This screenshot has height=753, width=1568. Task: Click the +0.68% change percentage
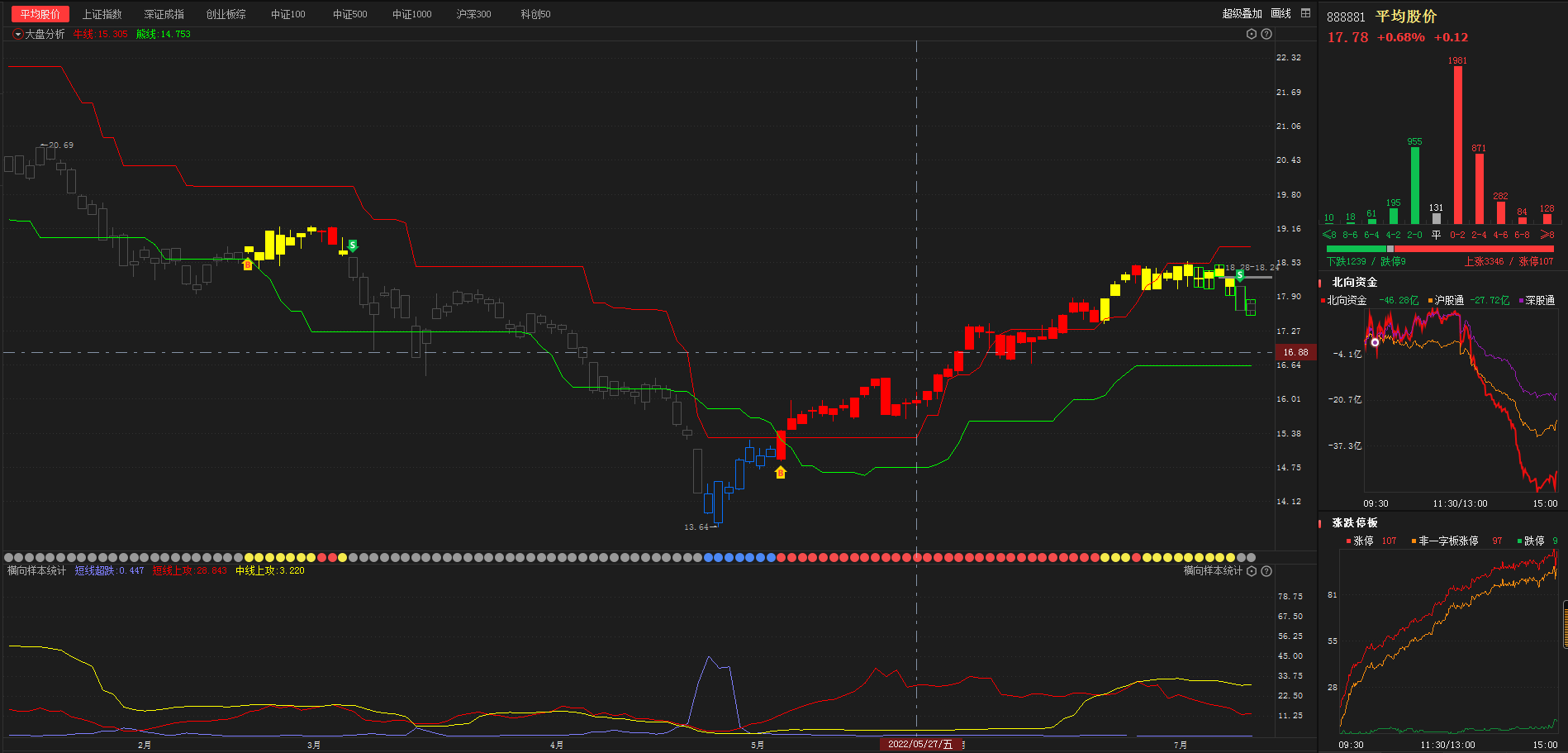1400,37
